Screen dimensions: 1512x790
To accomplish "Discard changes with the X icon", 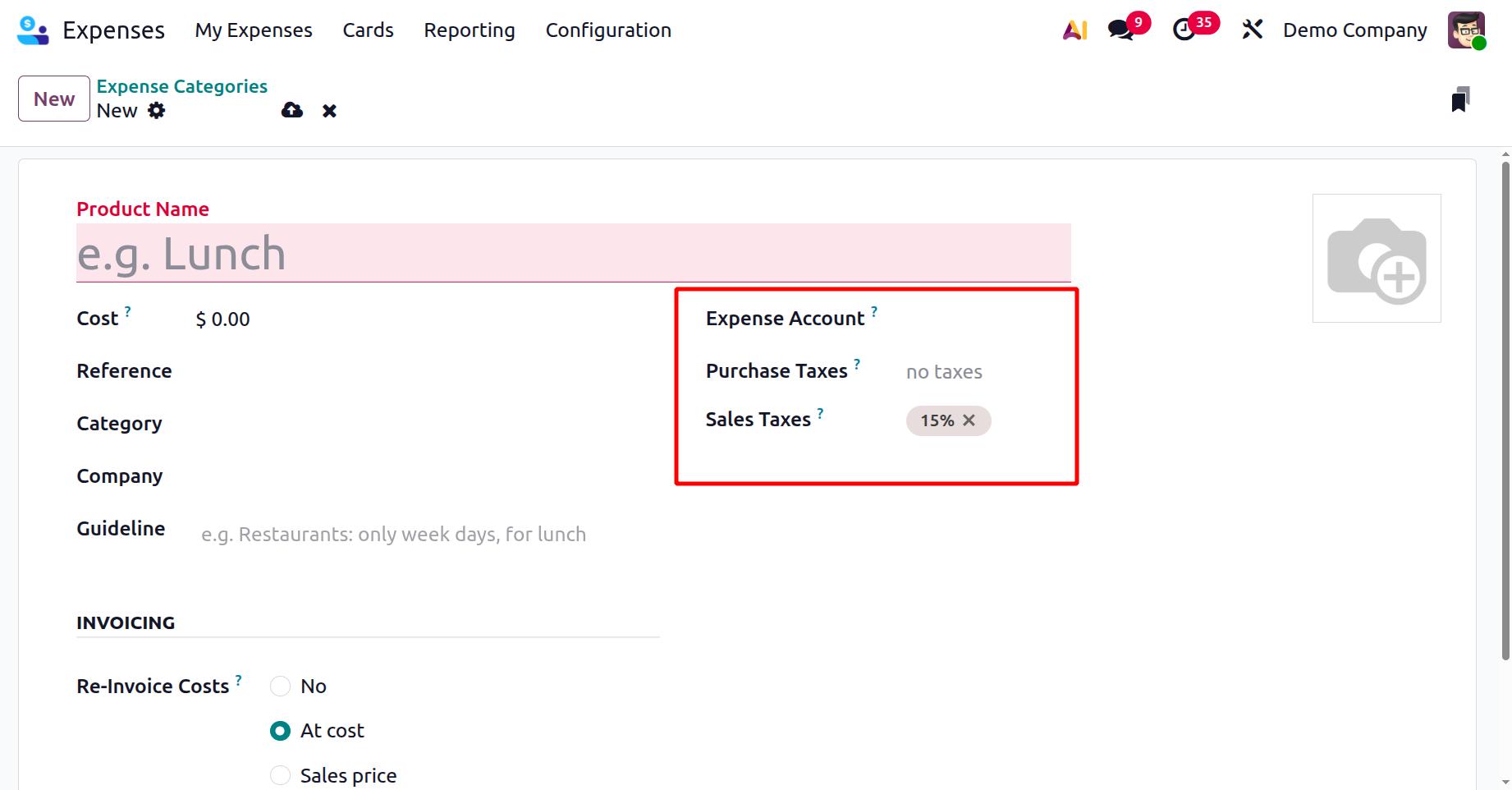I will click(329, 111).
